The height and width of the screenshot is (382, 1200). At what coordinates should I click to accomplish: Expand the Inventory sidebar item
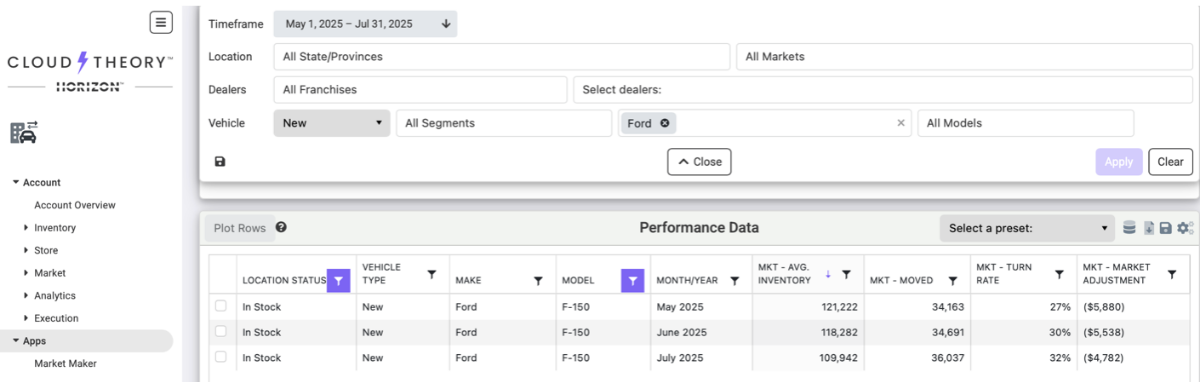pos(26,228)
